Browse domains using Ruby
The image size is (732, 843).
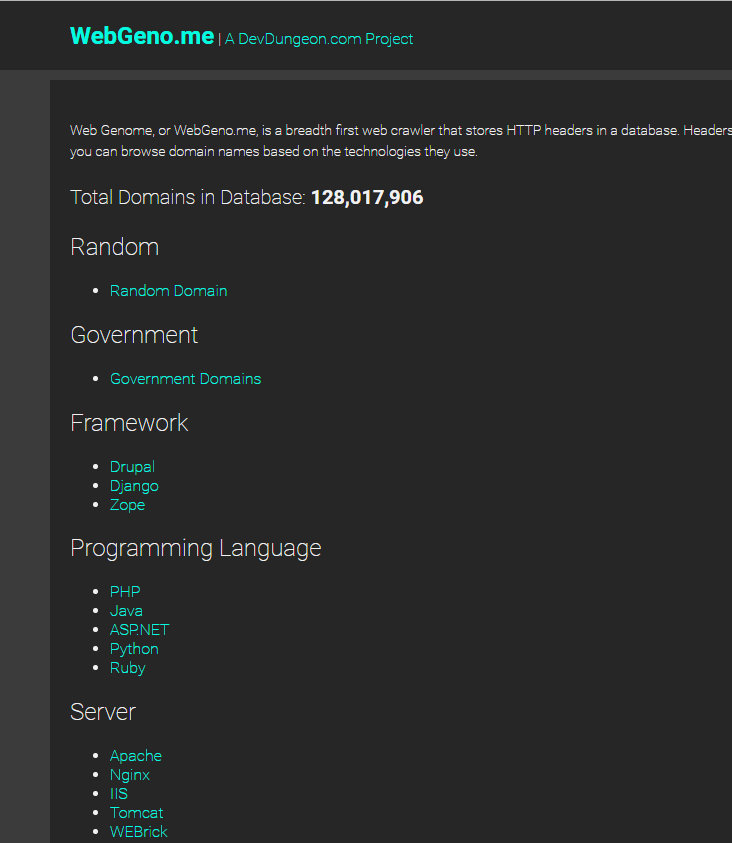click(127, 668)
